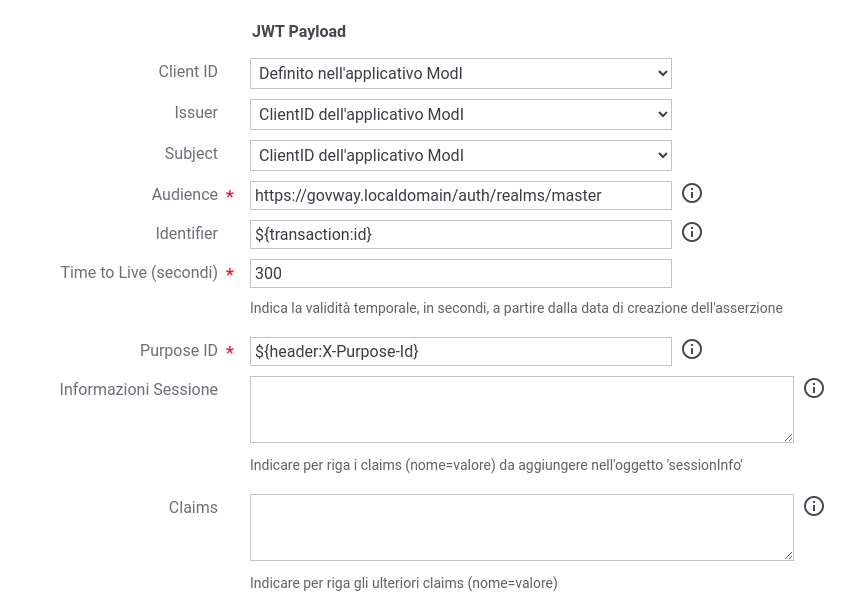Screen dimensions: 846x600
Task: Click the Time to Live field showing 300
Action: tap(460, 273)
